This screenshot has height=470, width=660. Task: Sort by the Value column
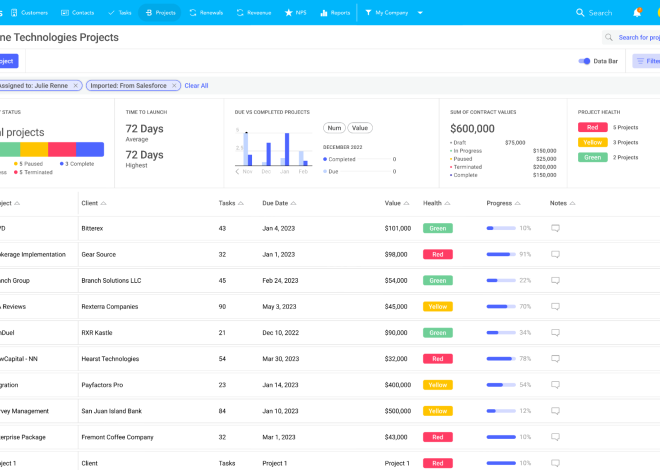pyautogui.click(x=397, y=203)
